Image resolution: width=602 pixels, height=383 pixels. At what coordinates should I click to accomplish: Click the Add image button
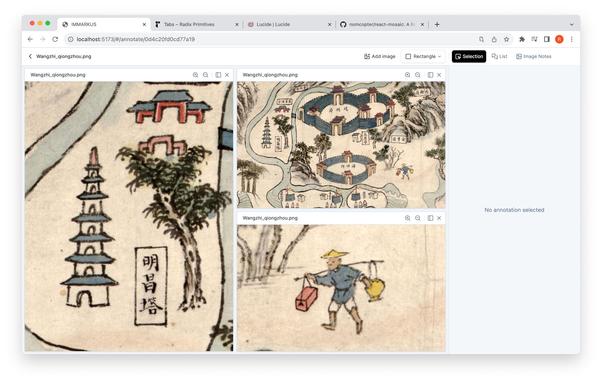click(x=380, y=56)
